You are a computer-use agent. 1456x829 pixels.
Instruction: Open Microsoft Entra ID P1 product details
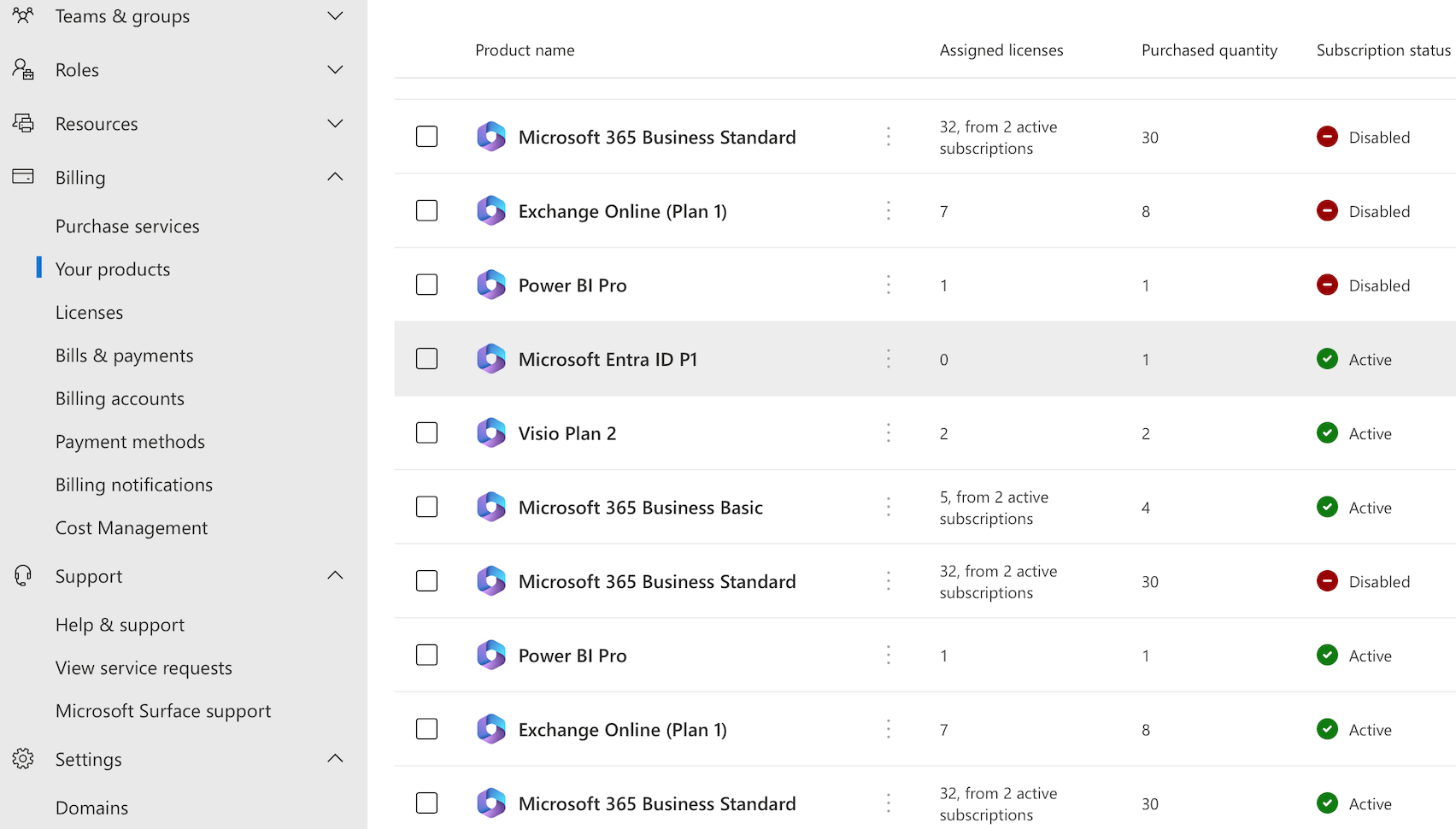click(608, 359)
